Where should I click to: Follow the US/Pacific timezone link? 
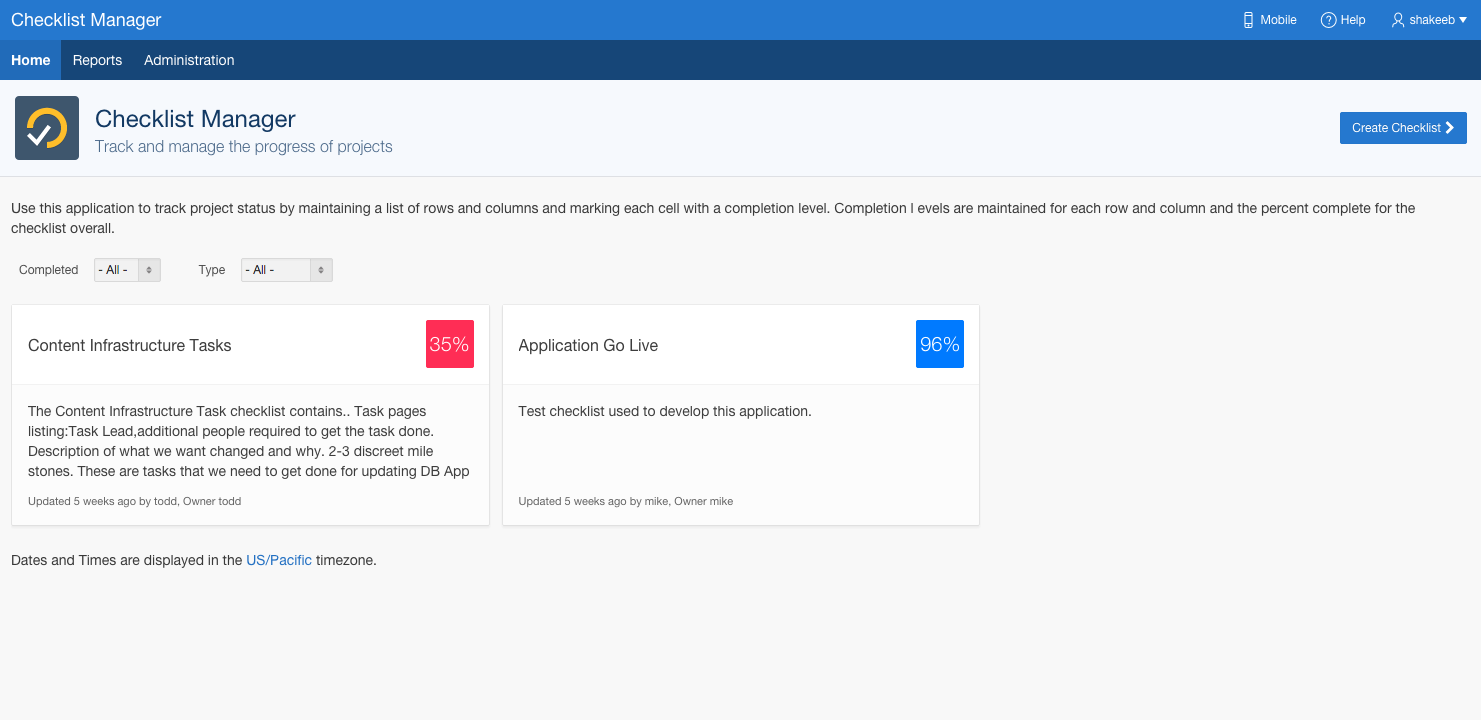pyautogui.click(x=279, y=560)
